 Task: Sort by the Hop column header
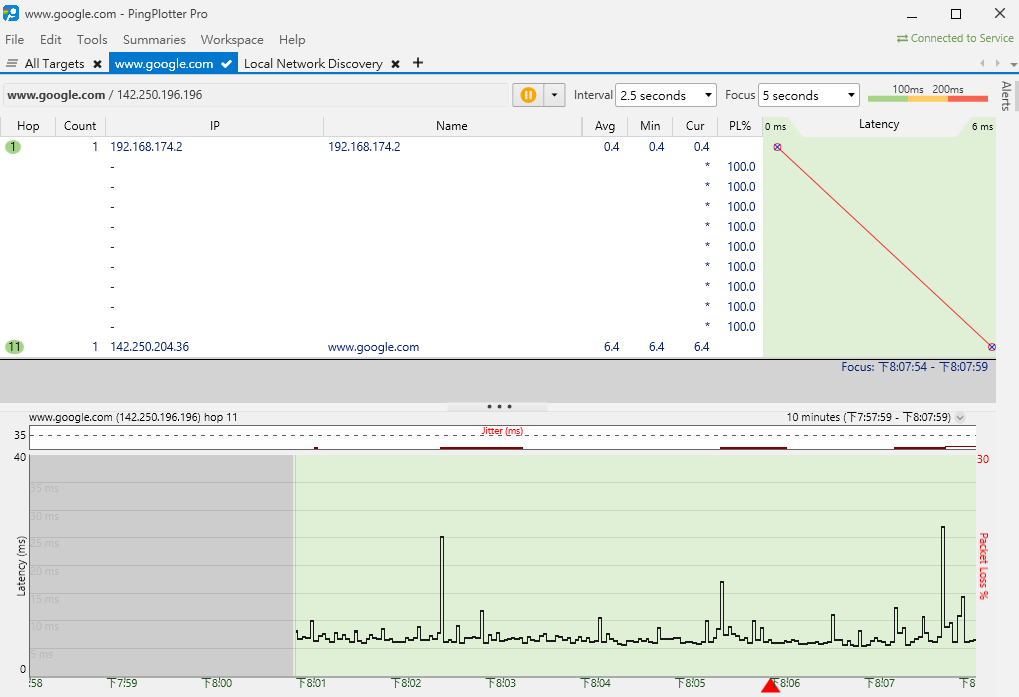click(28, 126)
